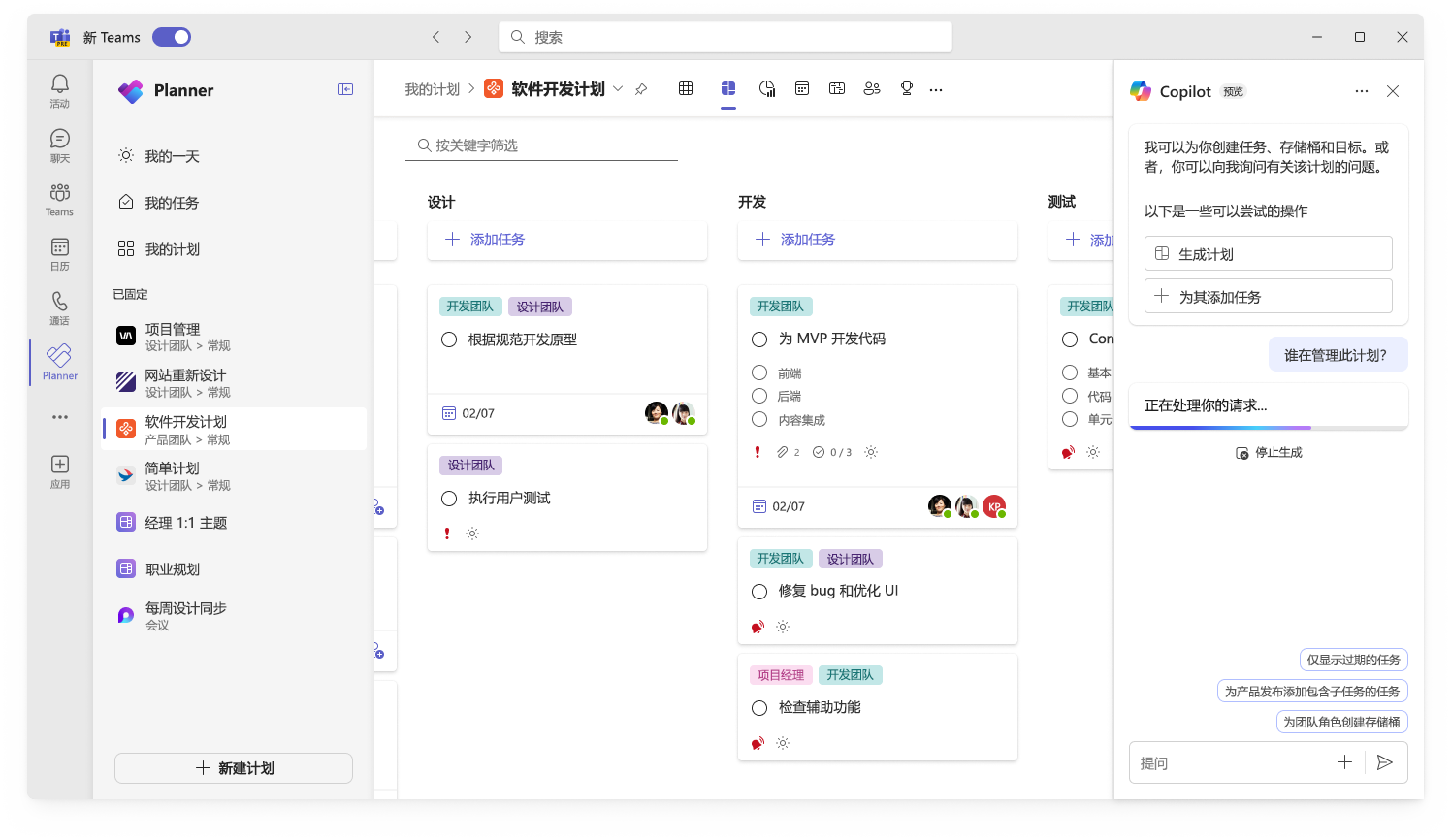Viewport: 1451px width, 840px height.
Task: Click 添加任务 in the 设计 bucket
Action: pyautogui.click(x=567, y=240)
